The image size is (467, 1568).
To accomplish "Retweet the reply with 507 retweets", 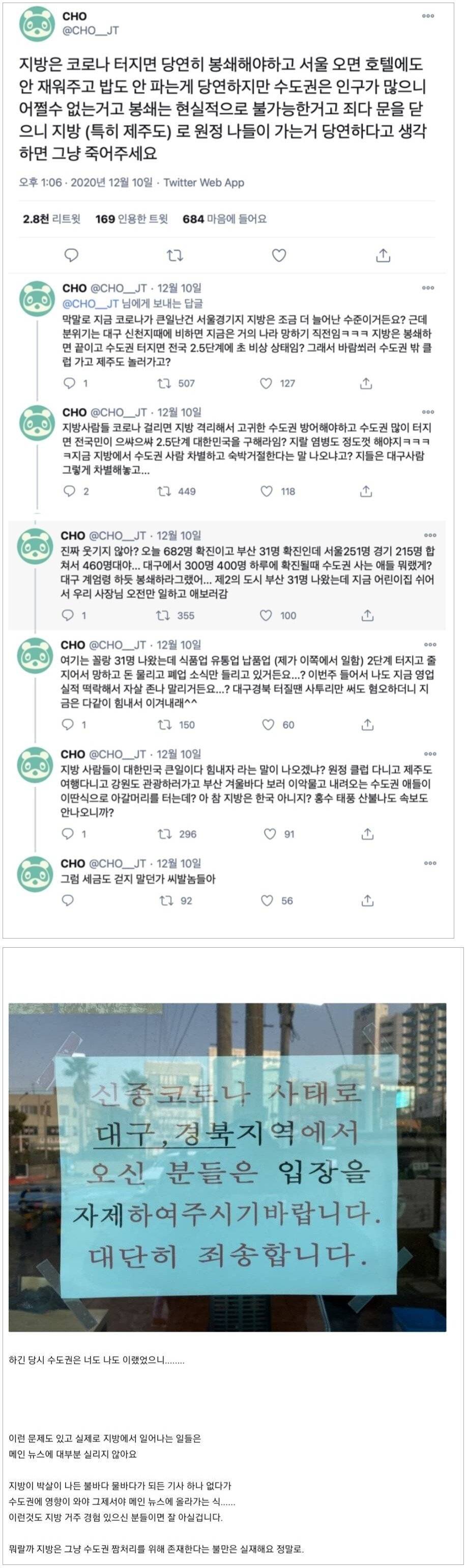I will click(x=164, y=383).
